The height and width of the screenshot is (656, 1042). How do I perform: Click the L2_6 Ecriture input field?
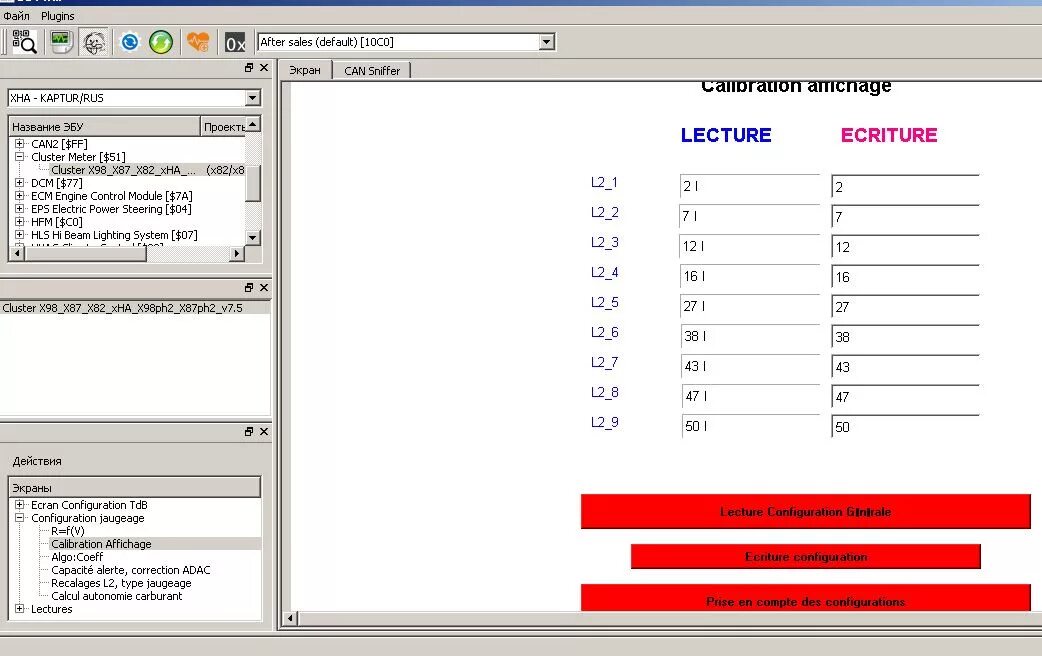click(x=905, y=336)
